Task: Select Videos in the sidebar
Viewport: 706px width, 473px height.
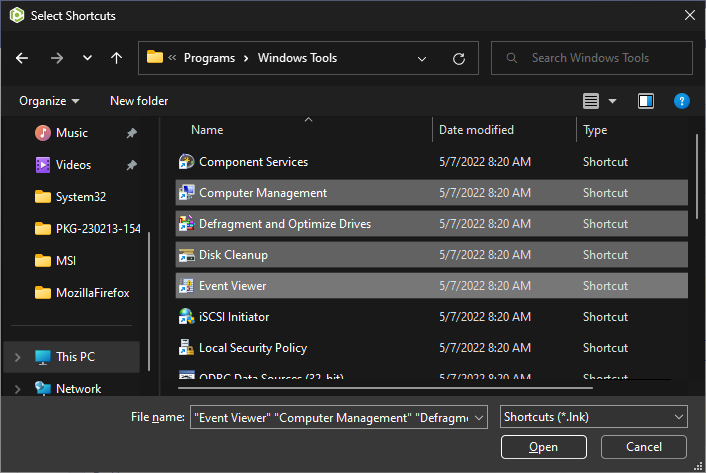Action: pos(73,165)
